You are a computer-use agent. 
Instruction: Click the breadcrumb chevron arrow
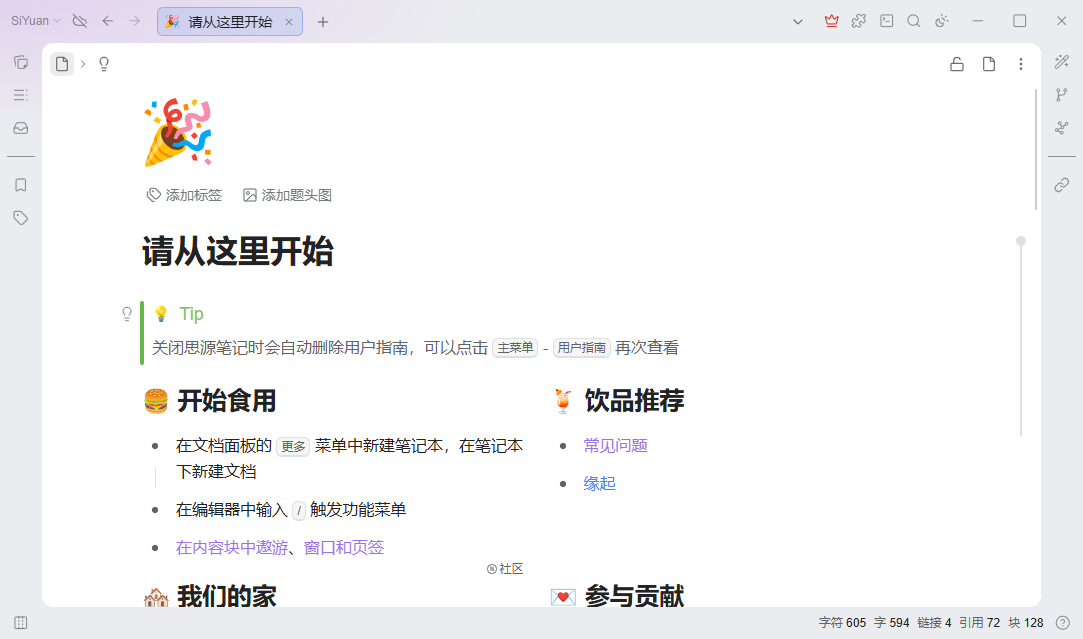click(x=83, y=64)
